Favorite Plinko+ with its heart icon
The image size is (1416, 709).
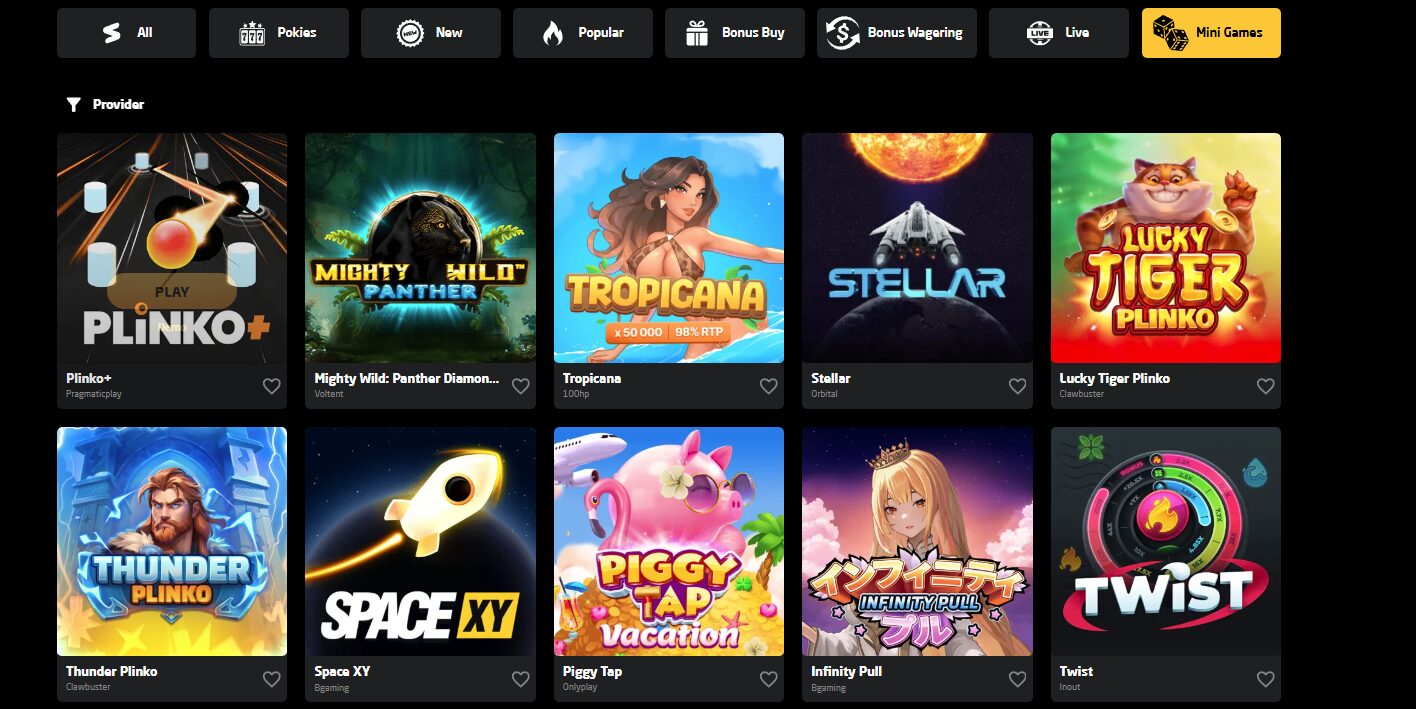[x=272, y=386]
